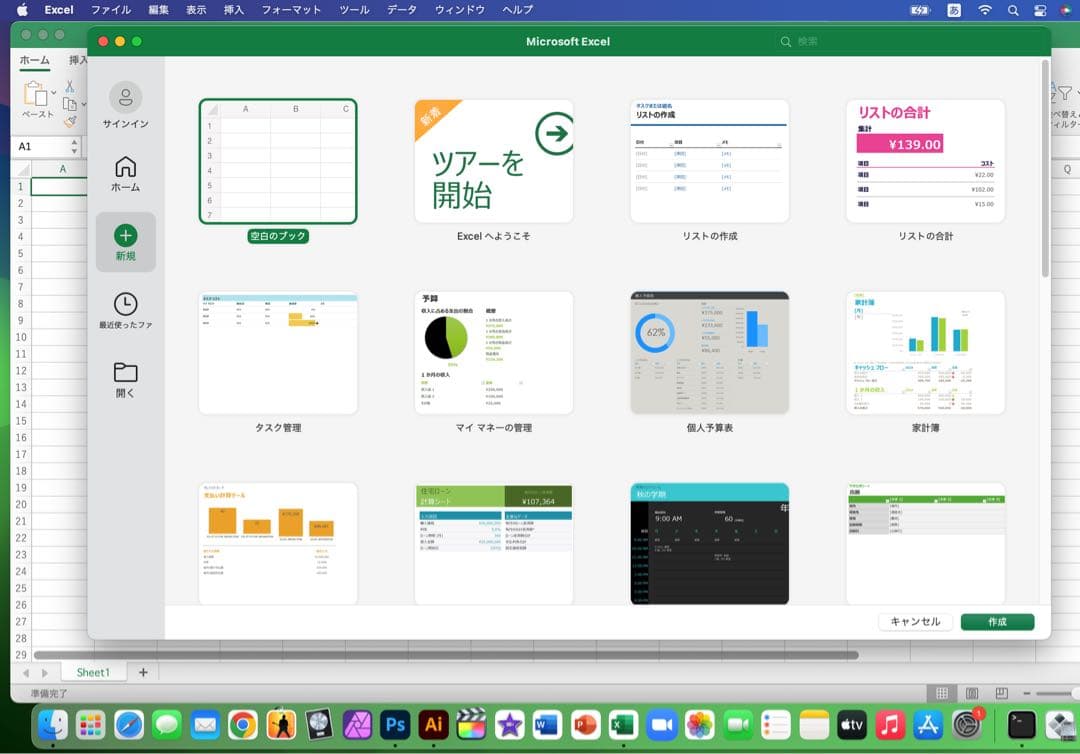Viewport: 1080px width, 754px height.
Task: Select the Sheet1 tab
Action: [x=93, y=672]
